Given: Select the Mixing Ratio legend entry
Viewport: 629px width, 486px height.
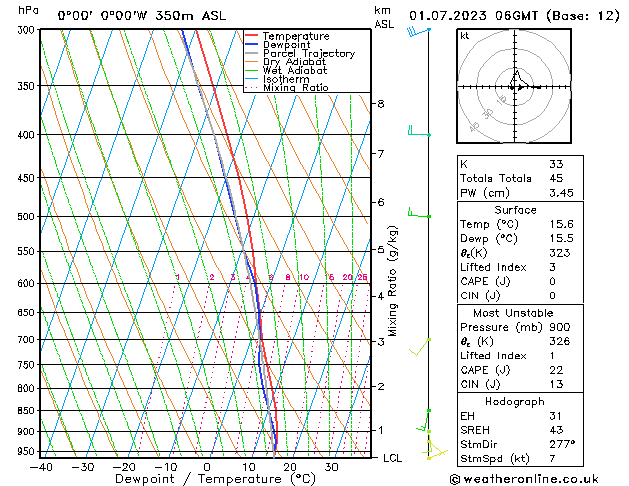Looking at the screenshot, I should (295, 88).
